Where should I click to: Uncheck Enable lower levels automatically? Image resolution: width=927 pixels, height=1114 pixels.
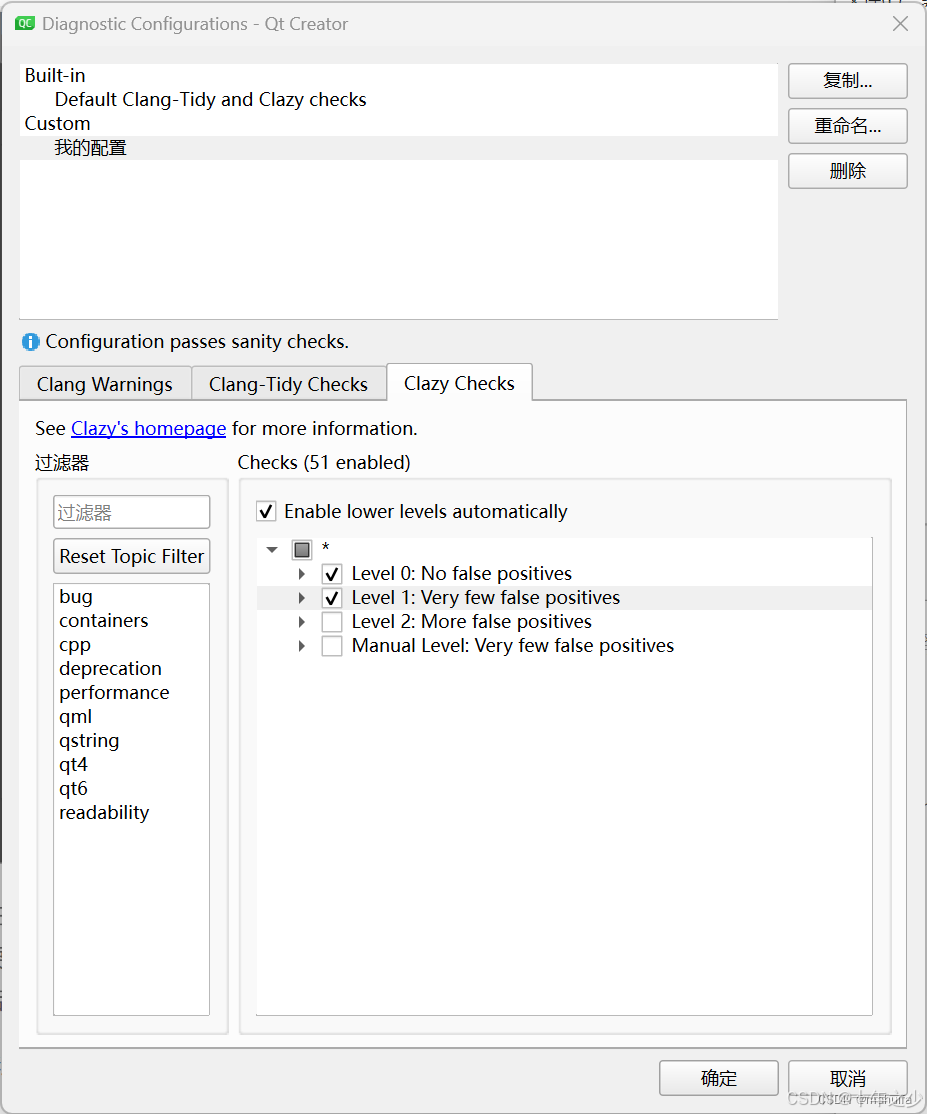point(266,511)
